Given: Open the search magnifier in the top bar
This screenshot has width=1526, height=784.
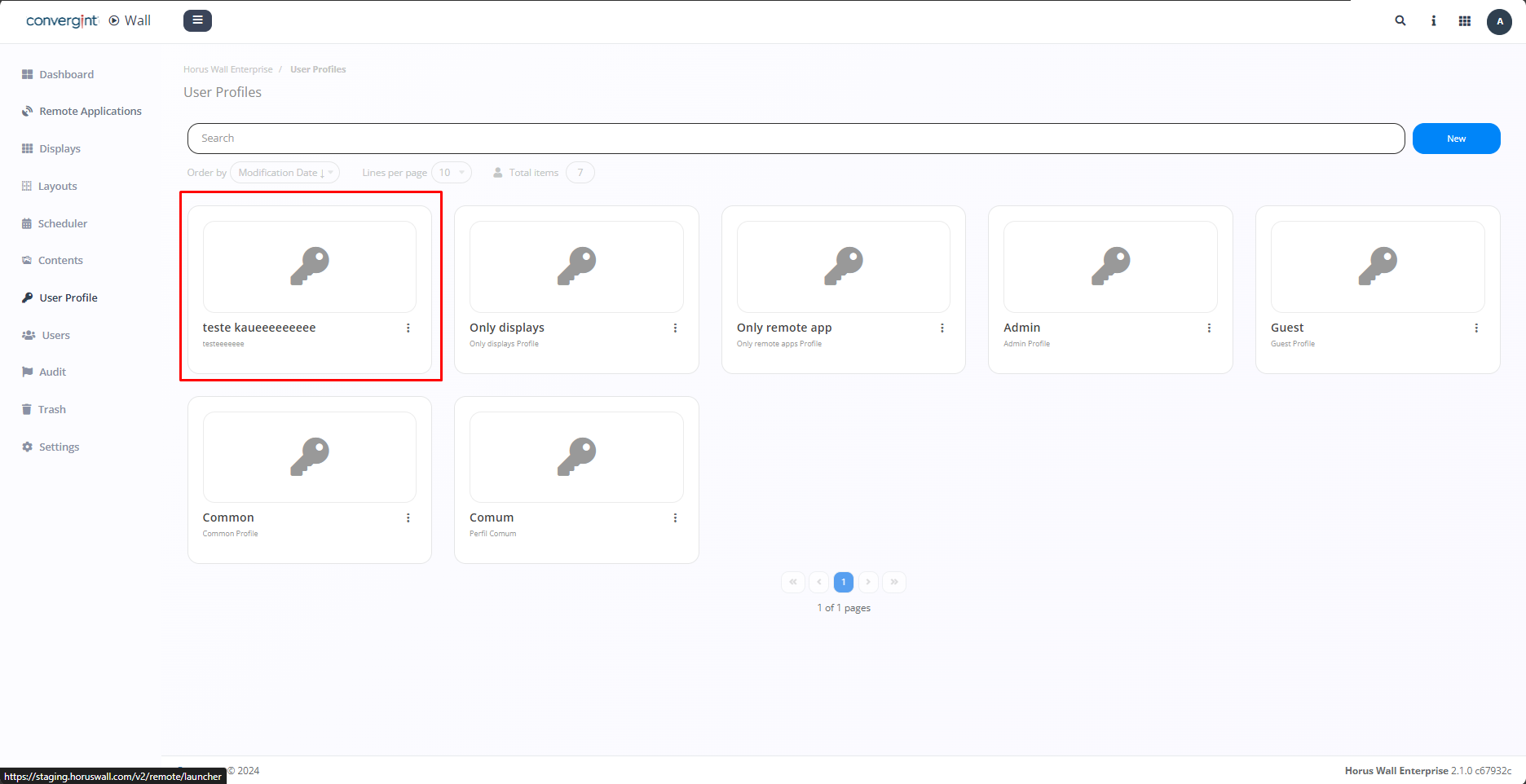Looking at the screenshot, I should point(1400,20).
